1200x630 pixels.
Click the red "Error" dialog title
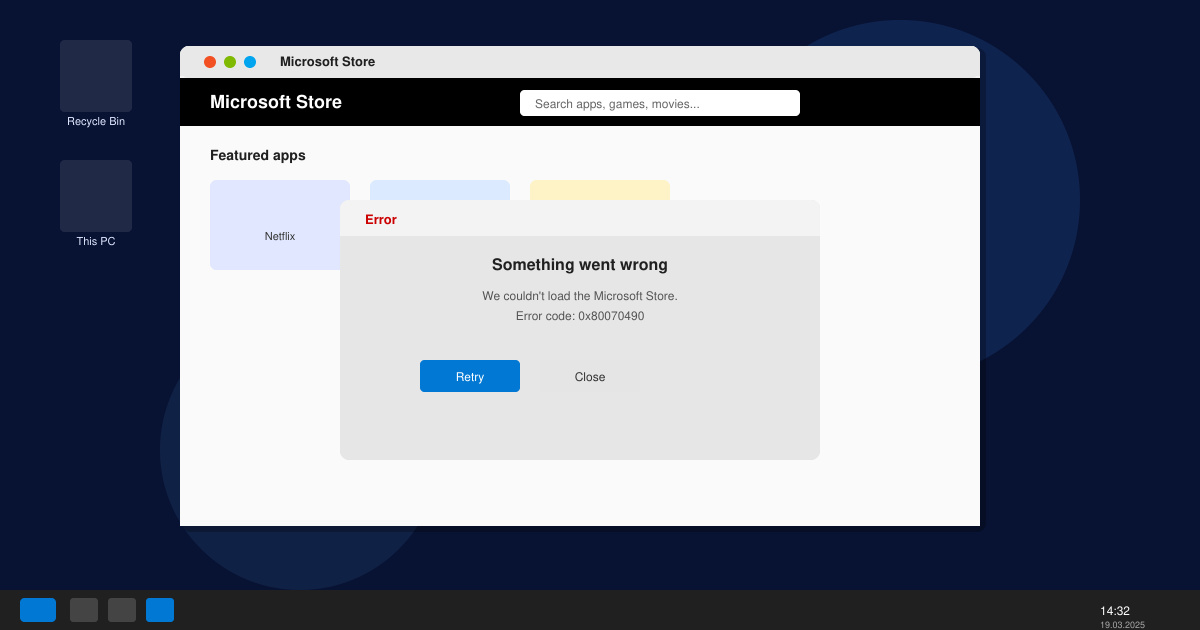(381, 219)
